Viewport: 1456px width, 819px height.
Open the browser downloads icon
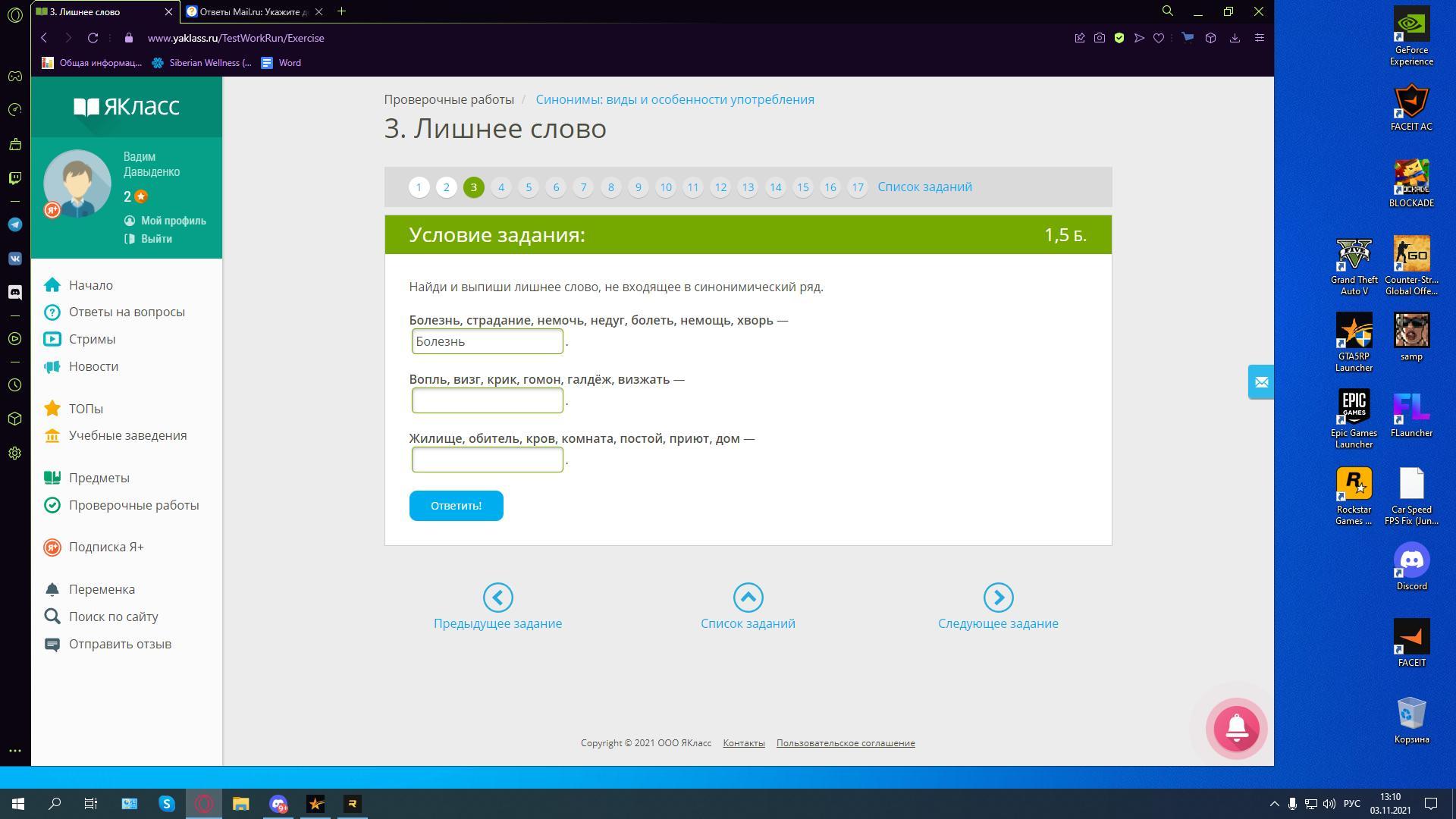click(1235, 38)
